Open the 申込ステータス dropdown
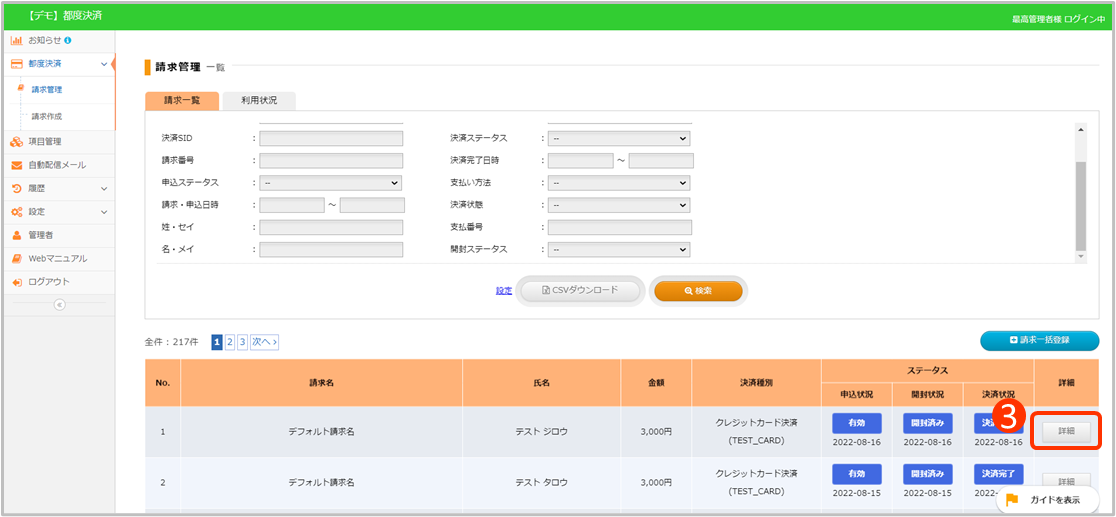This screenshot has width=1116, height=517. coord(330,183)
